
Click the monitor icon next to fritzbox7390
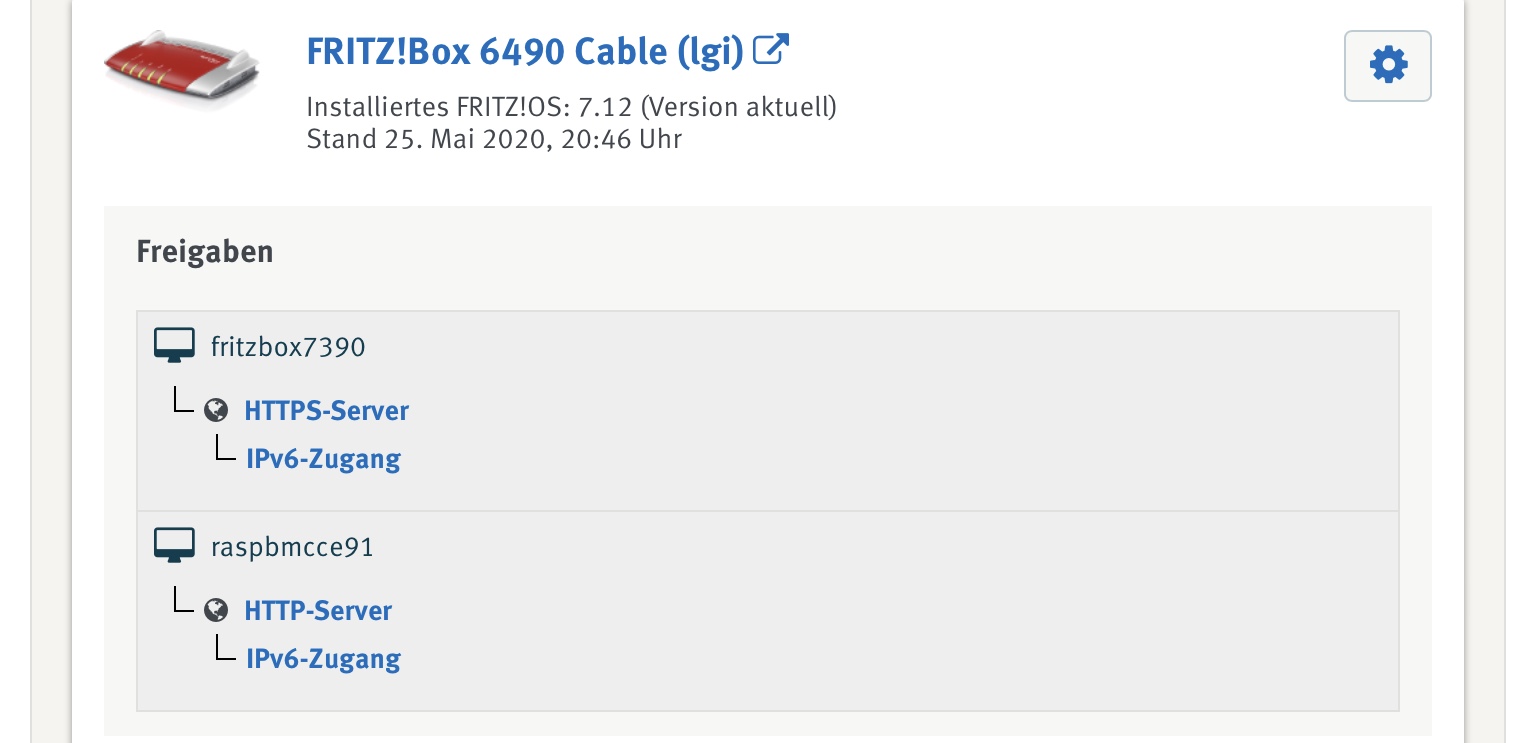174,346
